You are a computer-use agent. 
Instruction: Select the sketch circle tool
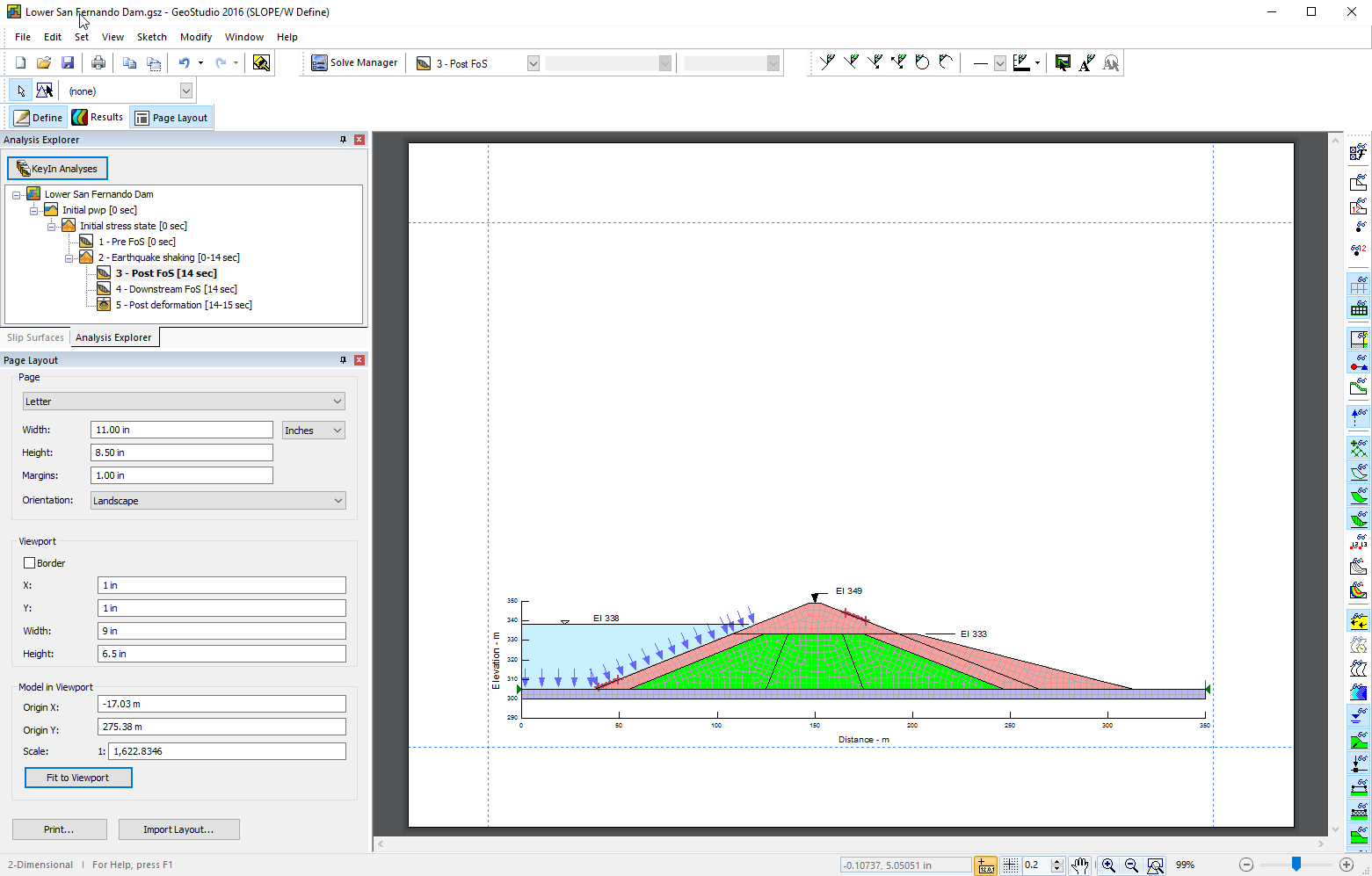(x=922, y=62)
